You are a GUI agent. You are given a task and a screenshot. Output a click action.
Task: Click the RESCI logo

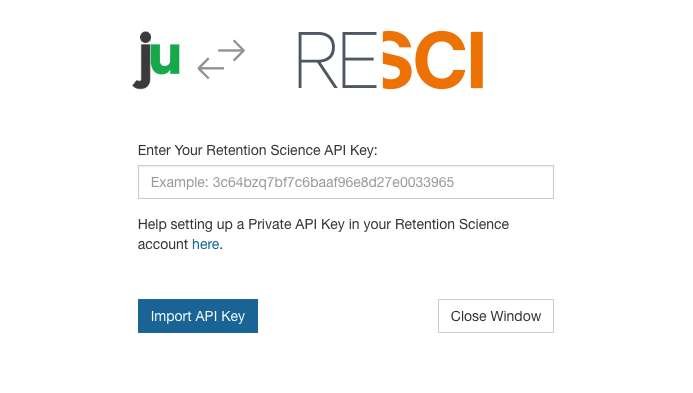391,60
